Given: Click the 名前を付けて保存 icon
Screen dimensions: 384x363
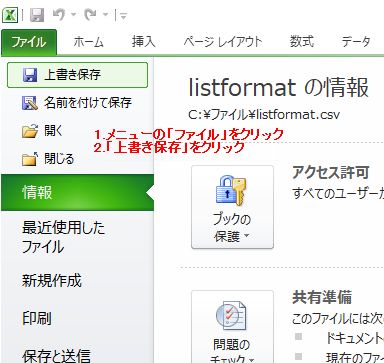Looking at the screenshot, I should point(30,103).
